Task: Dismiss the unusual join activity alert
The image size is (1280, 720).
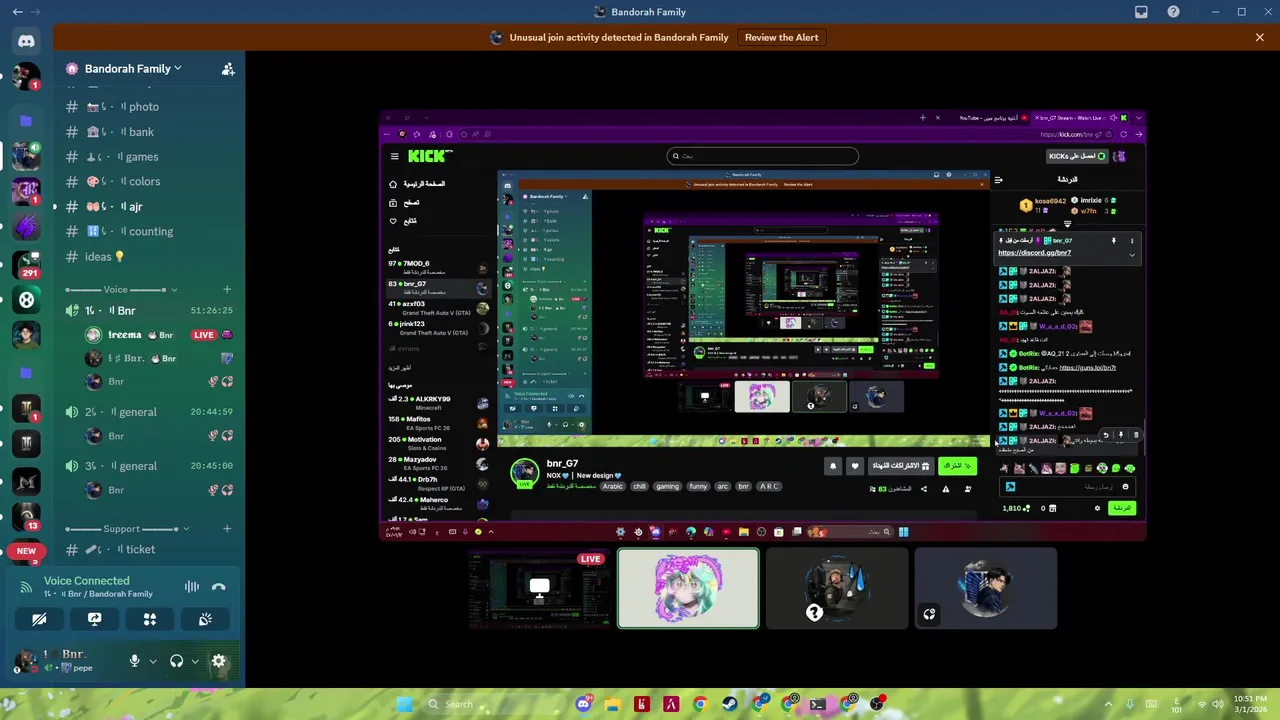Action: click(x=1260, y=38)
